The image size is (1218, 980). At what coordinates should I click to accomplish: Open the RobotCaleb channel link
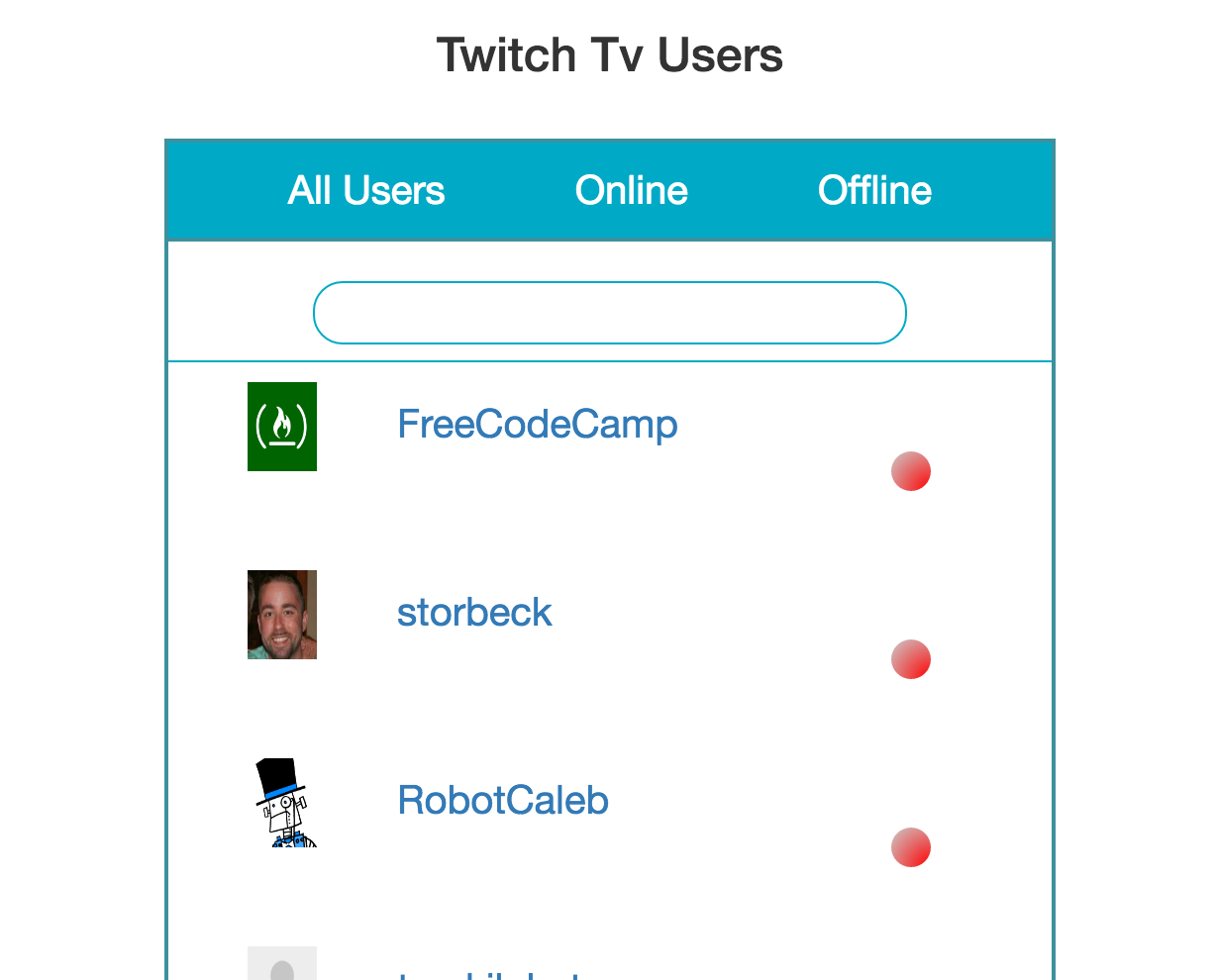click(503, 801)
